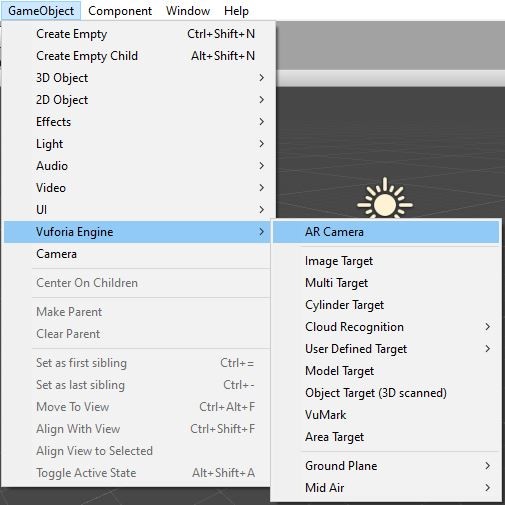Viewport: 505px width, 505px height.
Task: Expand the Effects submenu
Action: [137, 122]
